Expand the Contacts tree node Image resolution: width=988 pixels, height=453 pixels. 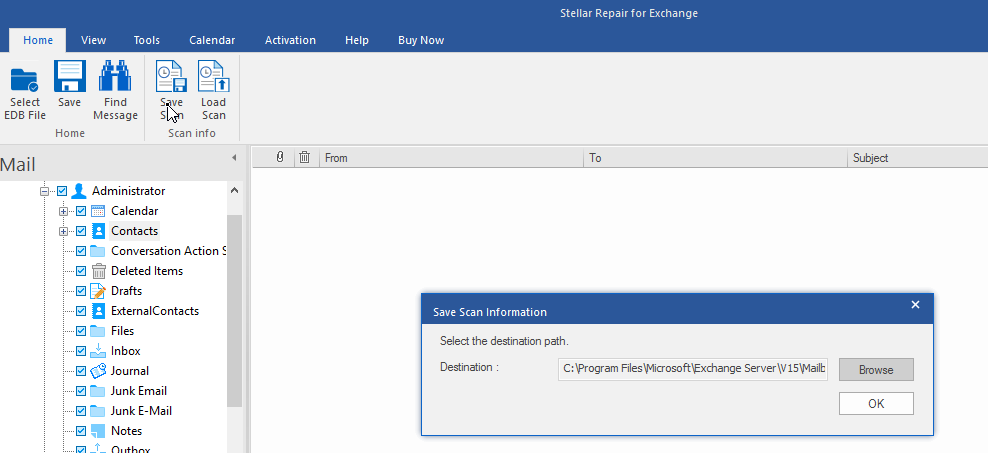tap(63, 231)
